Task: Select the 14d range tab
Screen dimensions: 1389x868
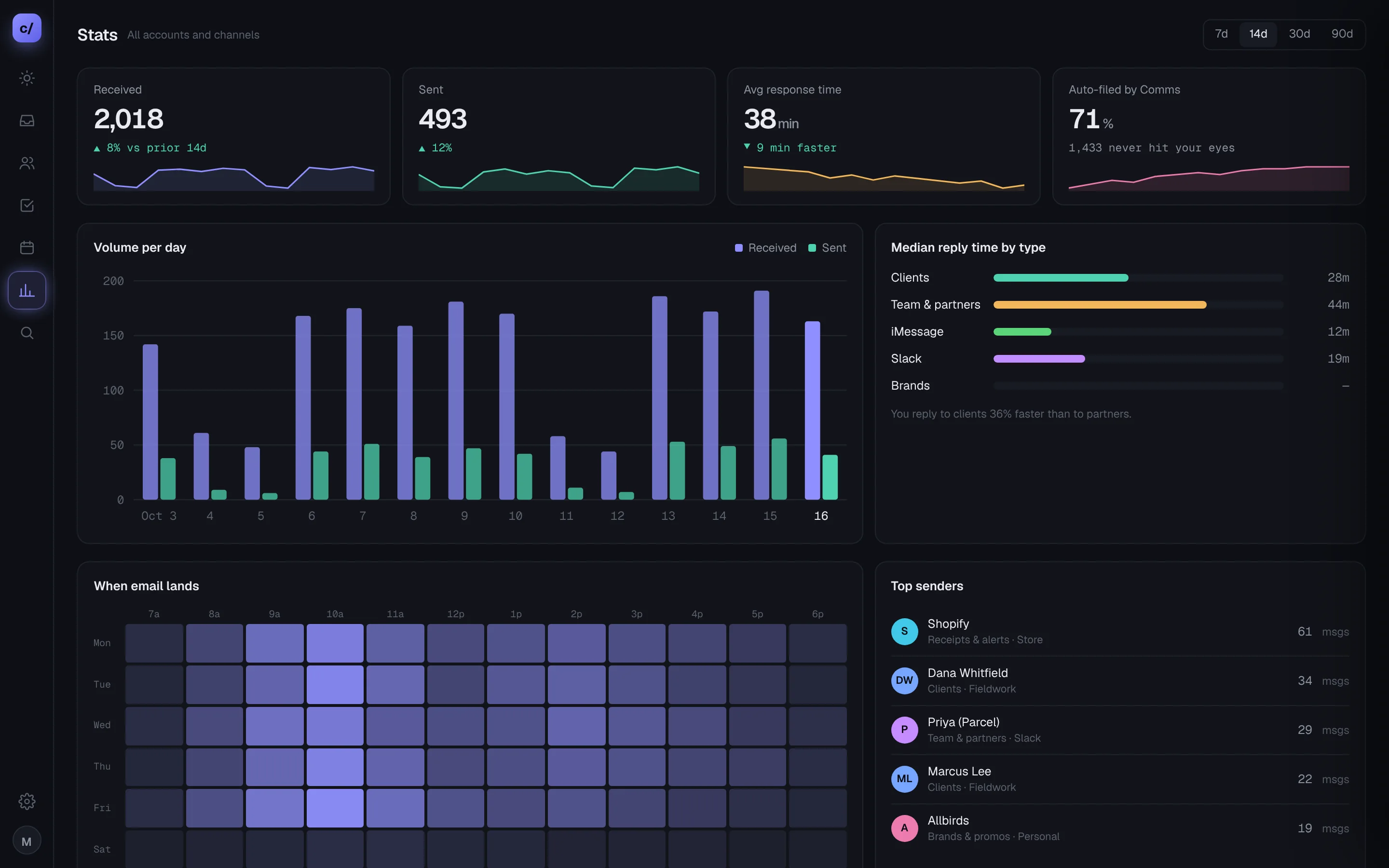Action: point(1258,34)
